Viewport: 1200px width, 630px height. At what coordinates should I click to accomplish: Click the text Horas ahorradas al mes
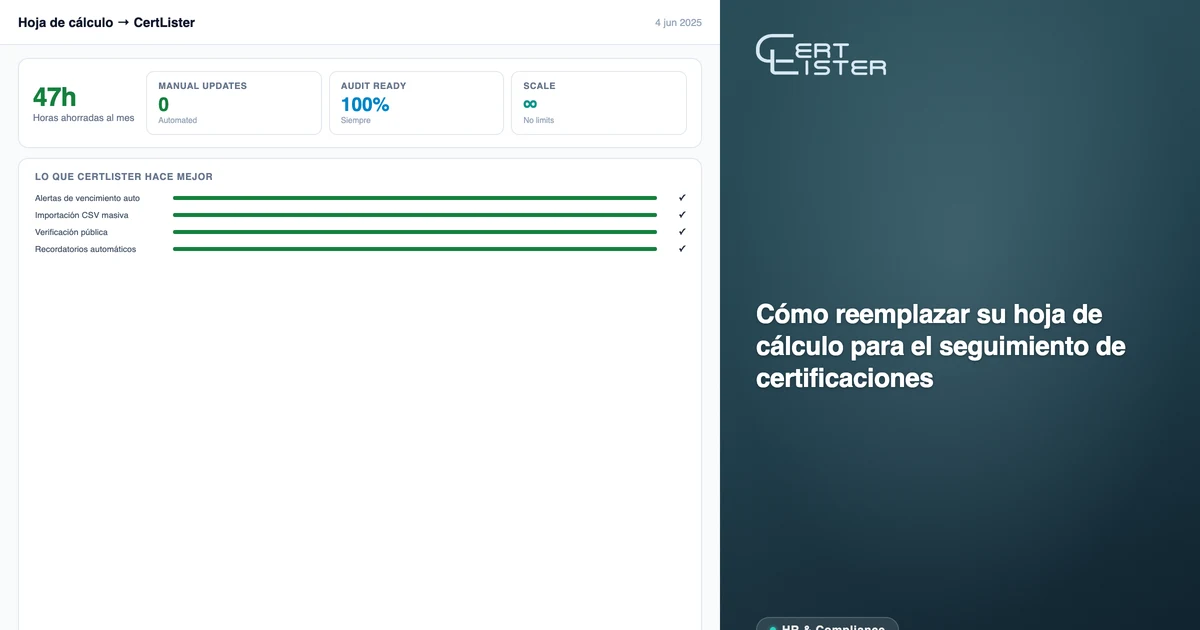coord(83,118)
